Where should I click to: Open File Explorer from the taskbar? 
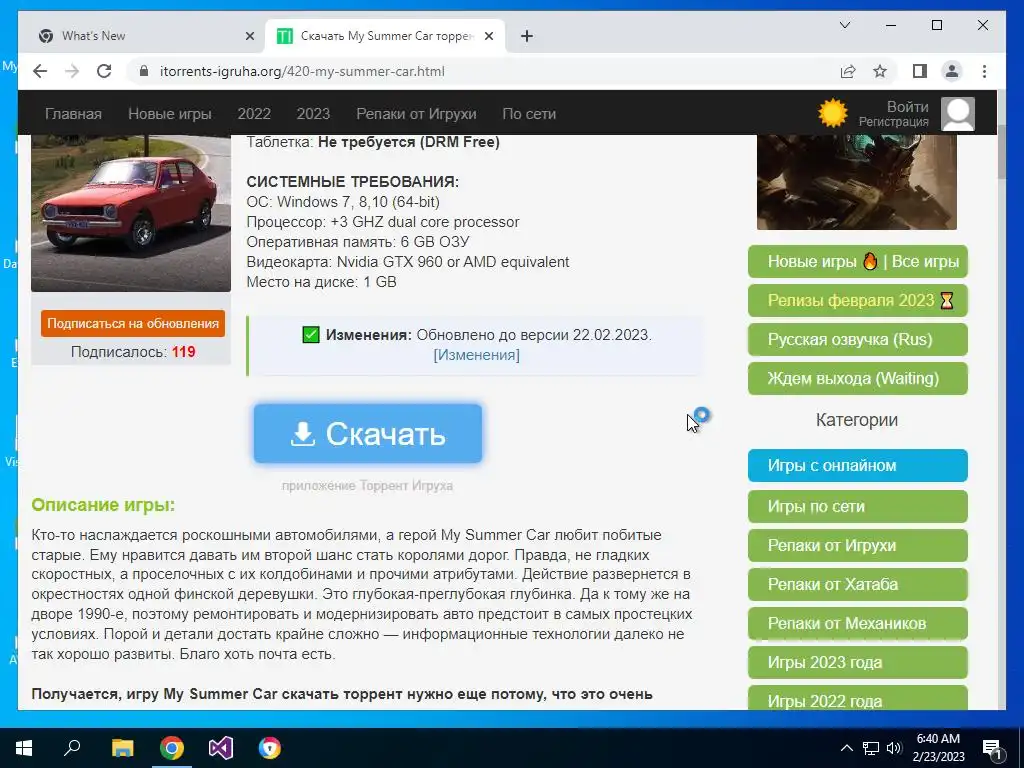click(122, 748)
